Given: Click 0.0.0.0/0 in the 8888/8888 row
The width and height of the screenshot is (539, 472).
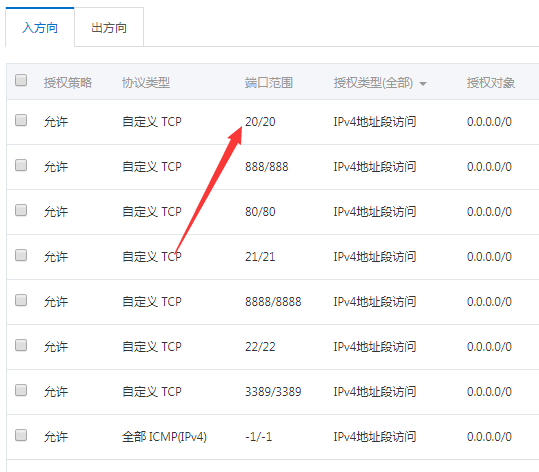Looking at the screenshot, I should tap(489, 302).
